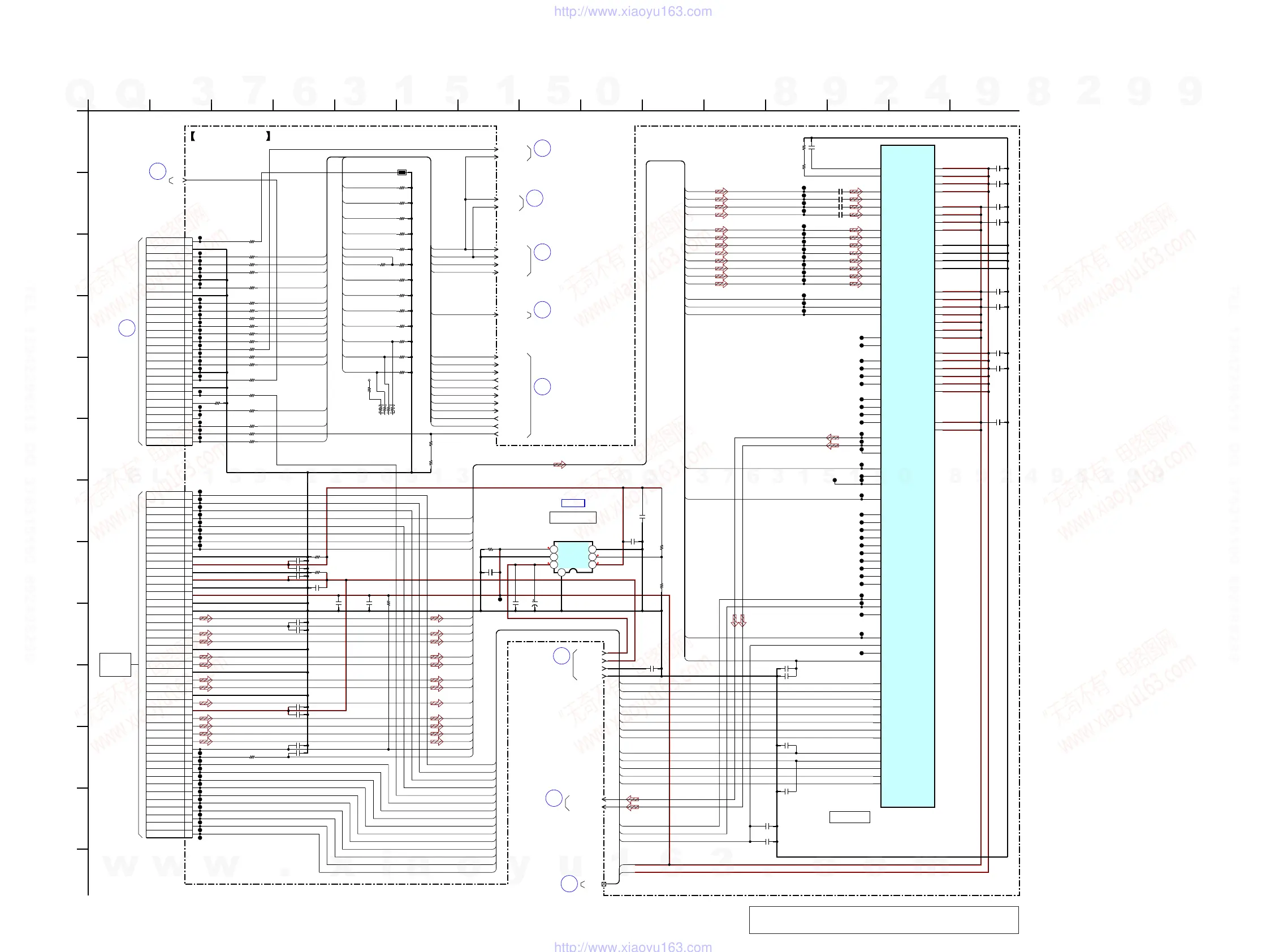The image size is (1266, 952).
Task: Click the white label box above the small chip
Action: 572,517
